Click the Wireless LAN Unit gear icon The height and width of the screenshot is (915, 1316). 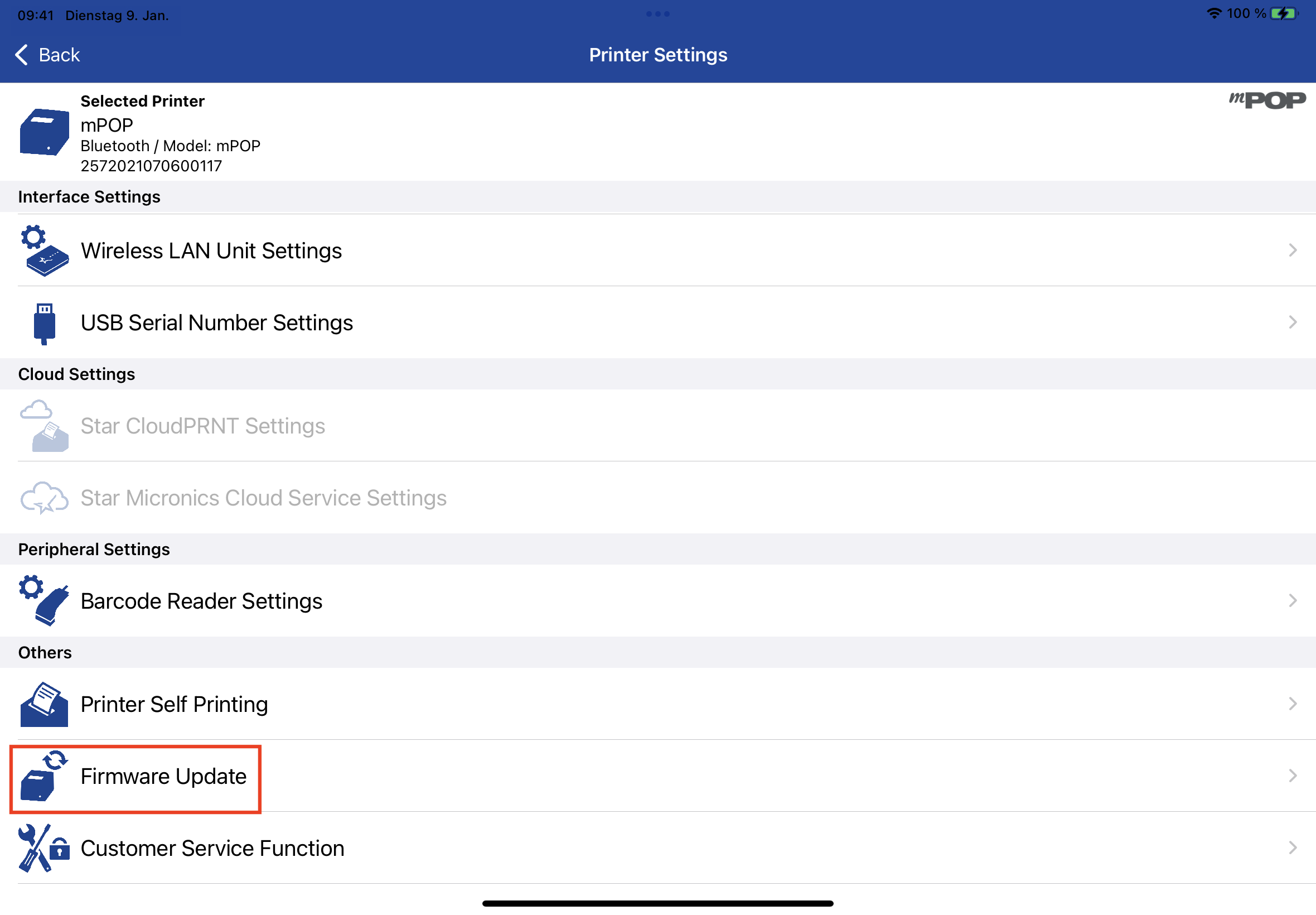pyautogui.click(x=44, y=251)
